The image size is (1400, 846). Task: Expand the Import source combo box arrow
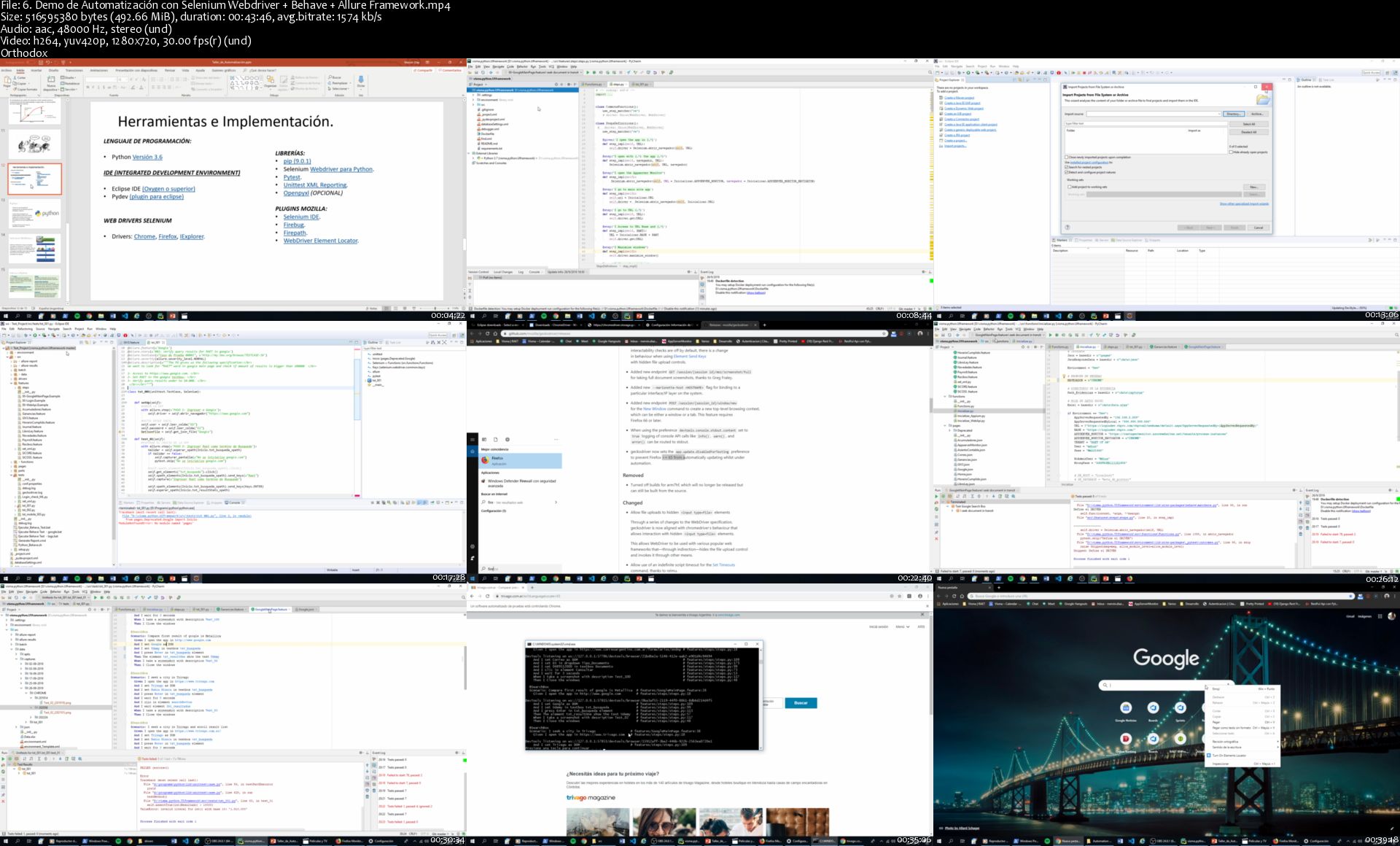(1219, 114)
